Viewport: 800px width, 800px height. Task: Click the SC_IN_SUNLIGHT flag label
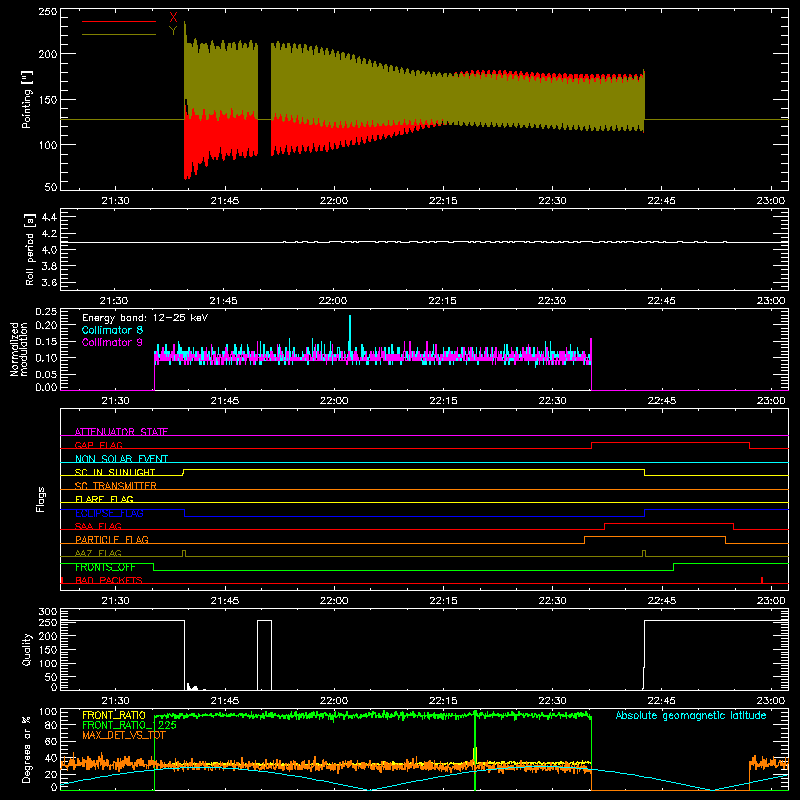[115, 472]
